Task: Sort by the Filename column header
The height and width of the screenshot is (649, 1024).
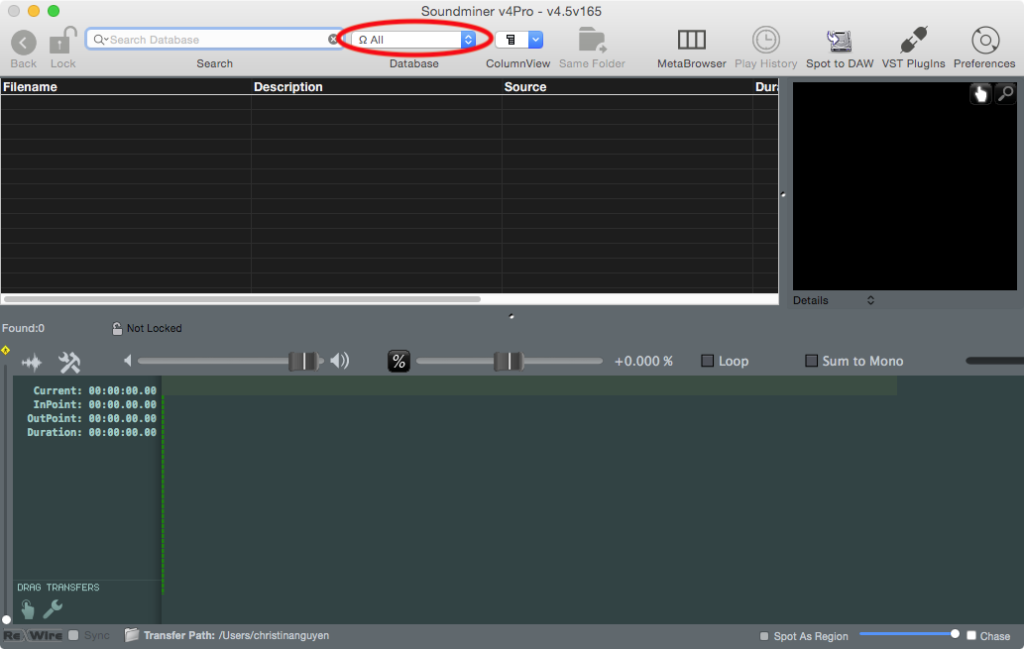Action: 127,87
